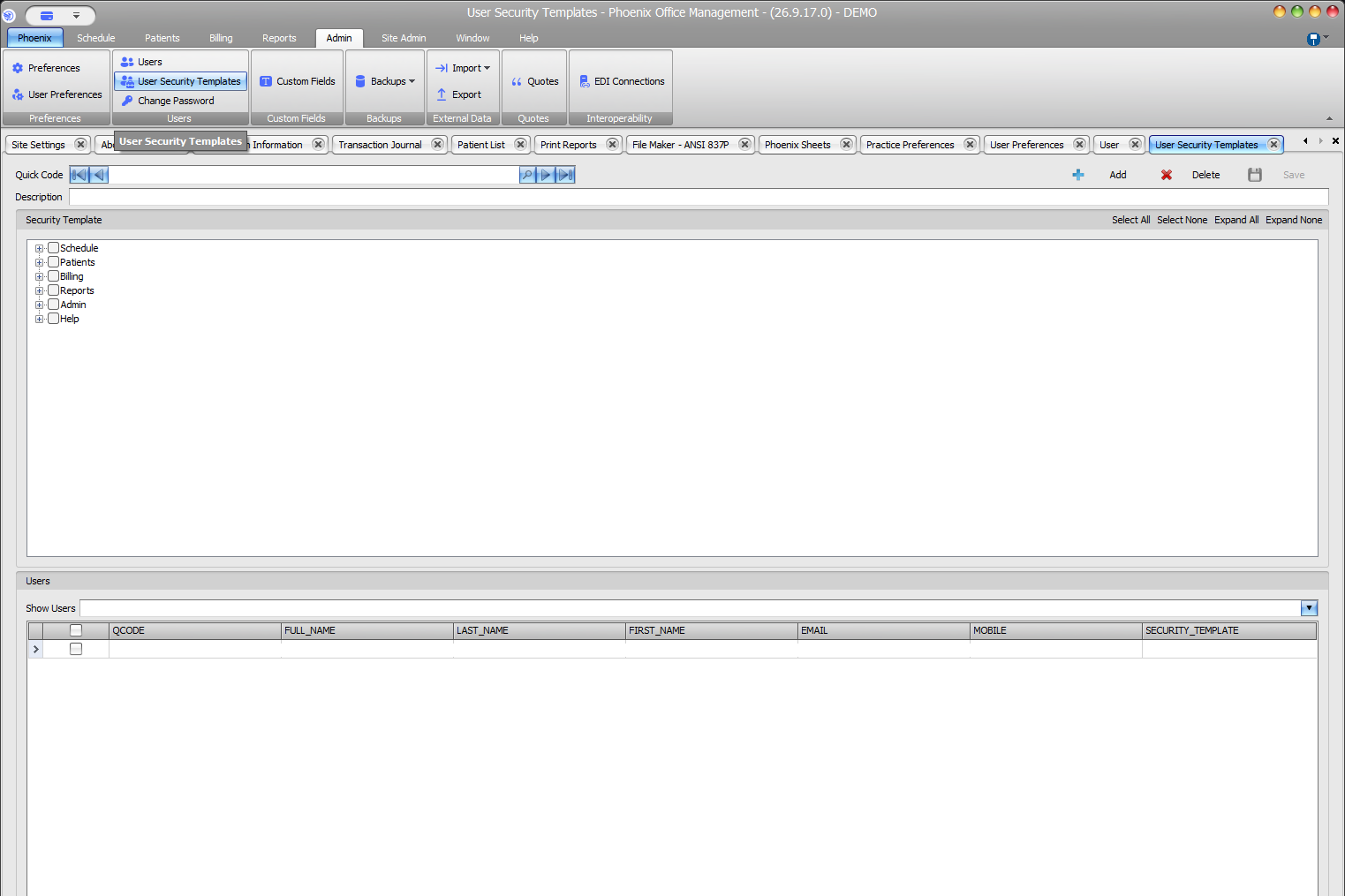The width and height of the screenshot is (1345, 896).
Task: Click the Save disk icon
Action: [x=1255, y=175]
